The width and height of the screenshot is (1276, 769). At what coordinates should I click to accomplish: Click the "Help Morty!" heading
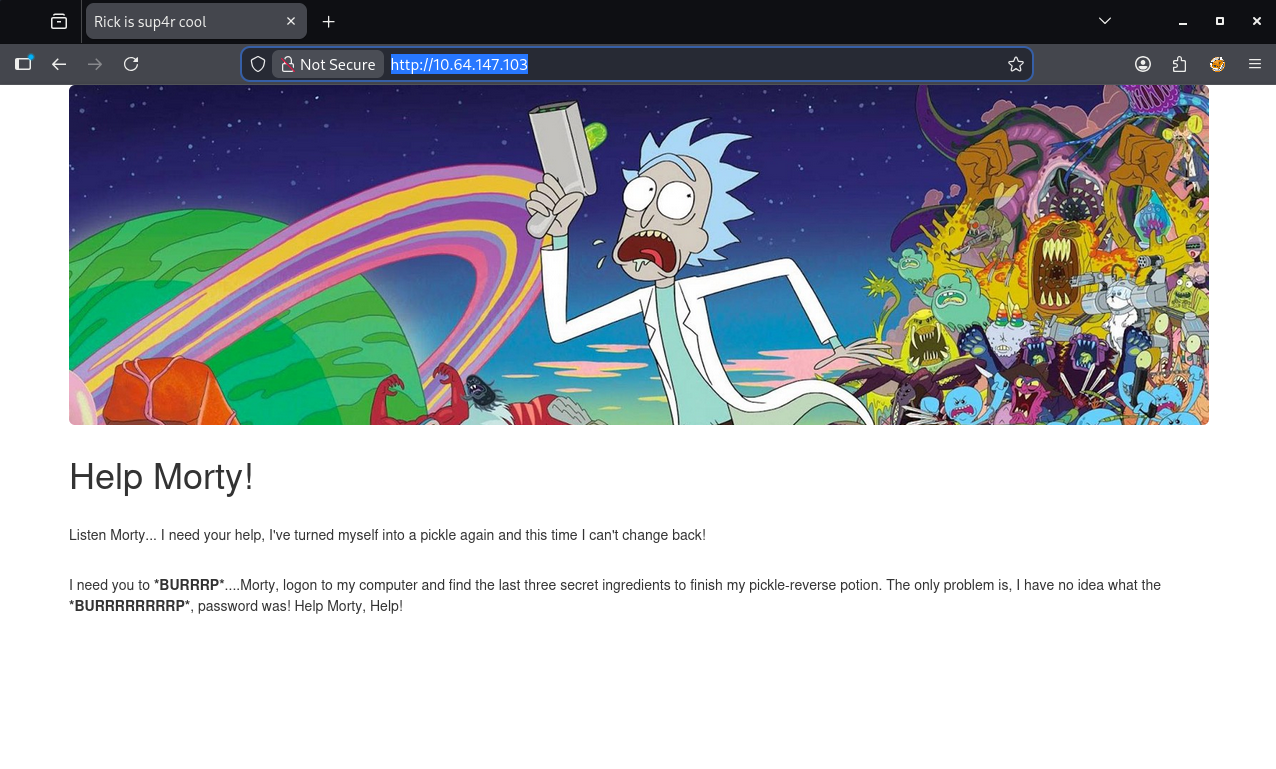coord(161,477)
